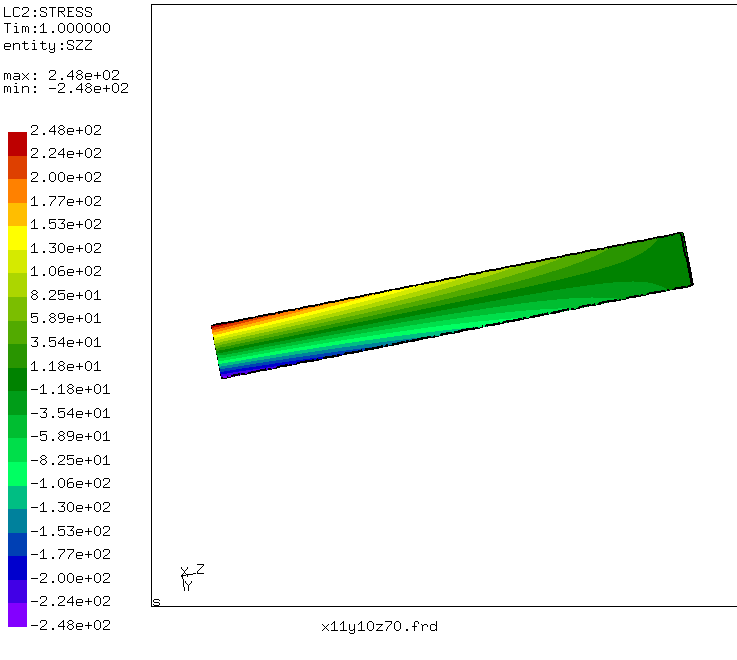Click the XYZ coordinate axes triad

pyautogui.click(x=192, y=577)
